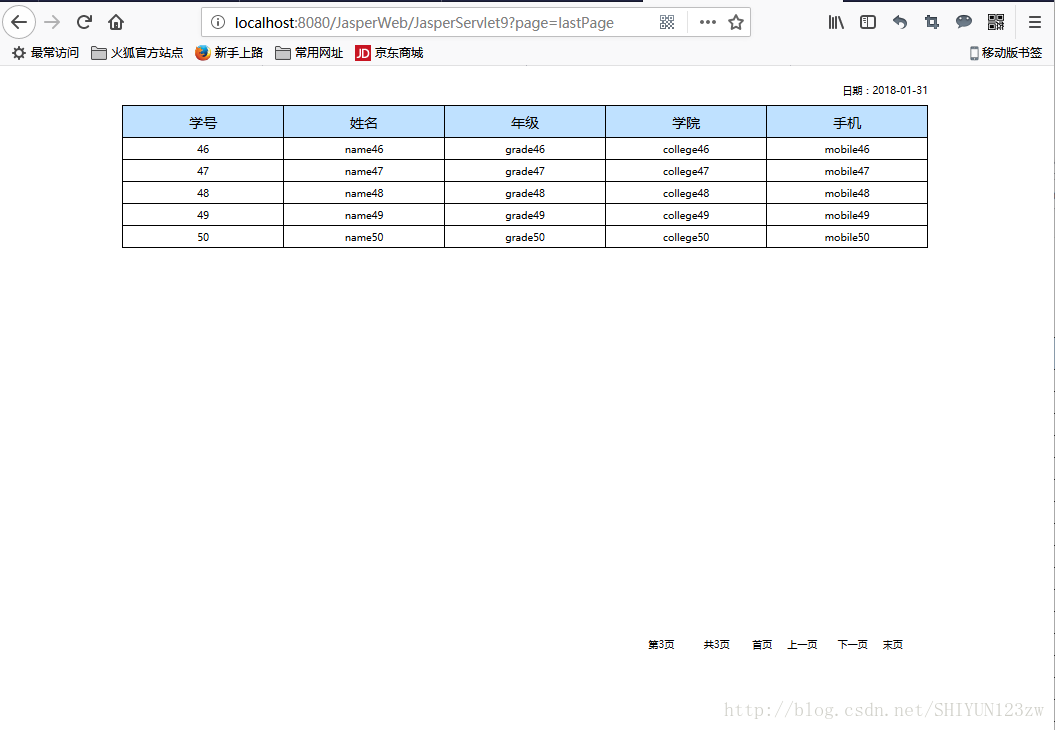Open the page actions three-dot menu
This screenshot has width=1055, height=730.
708,22
